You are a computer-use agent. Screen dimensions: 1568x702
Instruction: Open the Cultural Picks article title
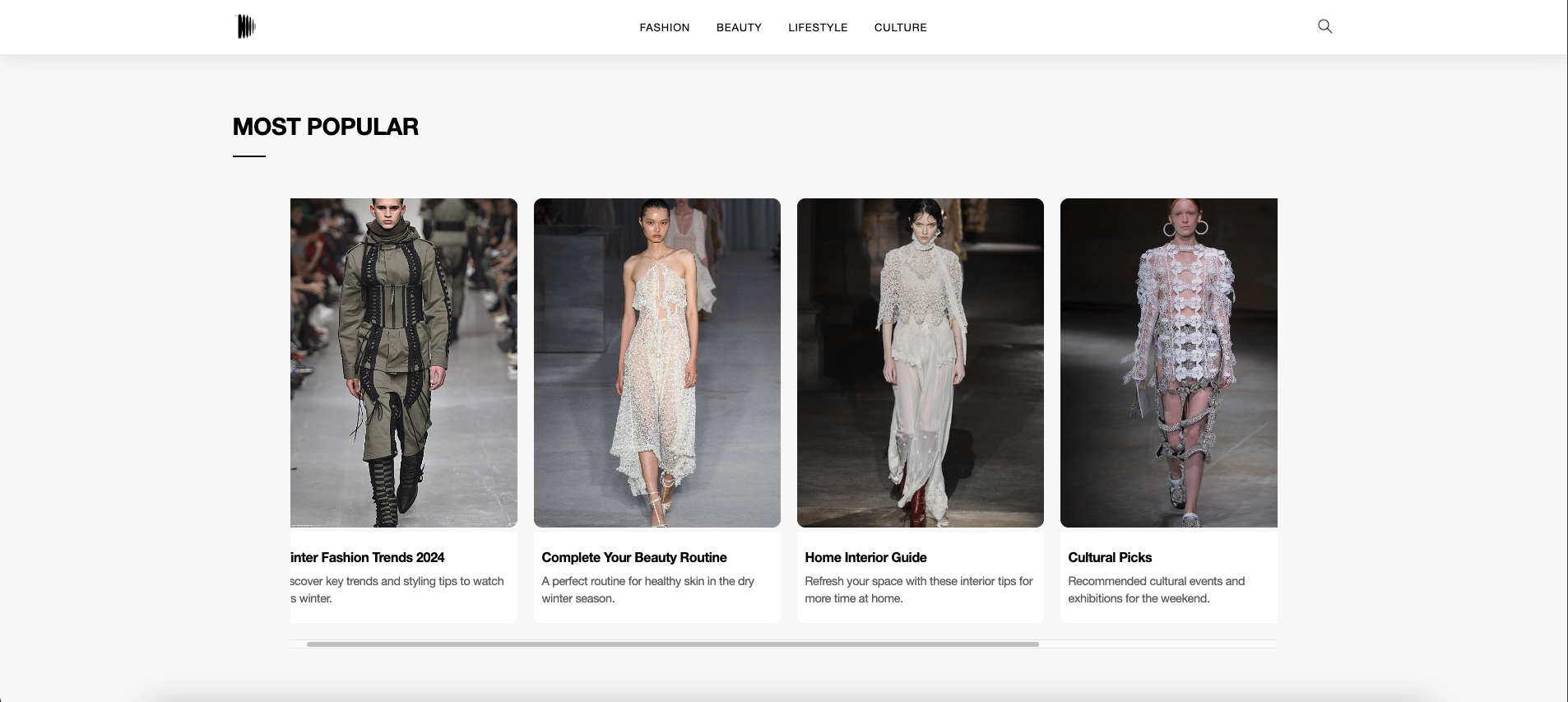pos(1110,557)
